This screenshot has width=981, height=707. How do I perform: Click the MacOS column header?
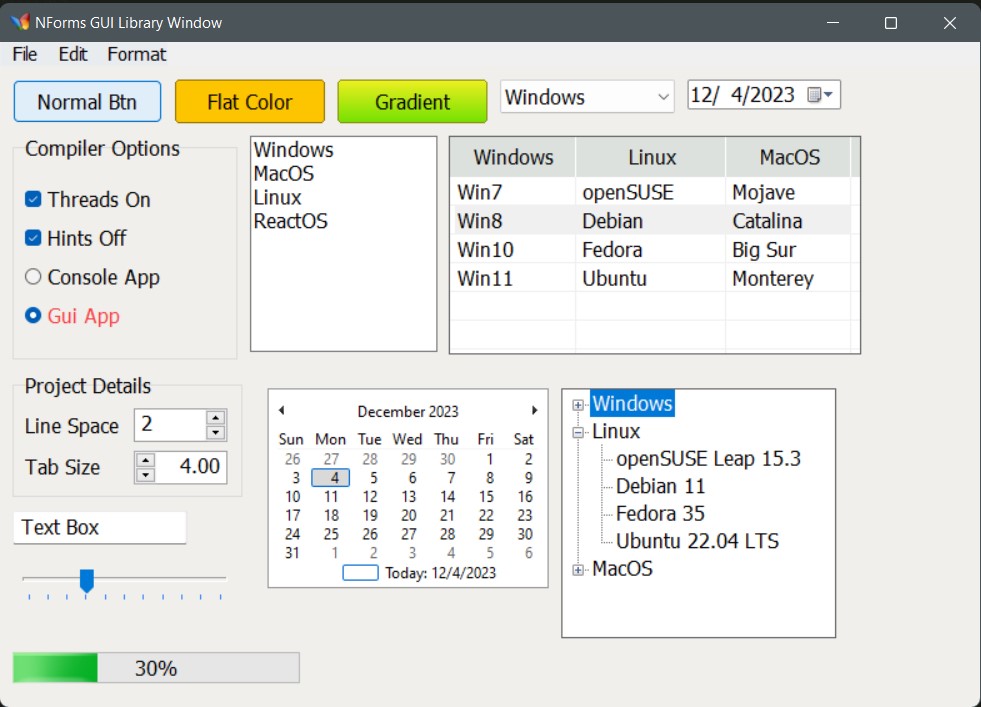(x=789, y=157)
